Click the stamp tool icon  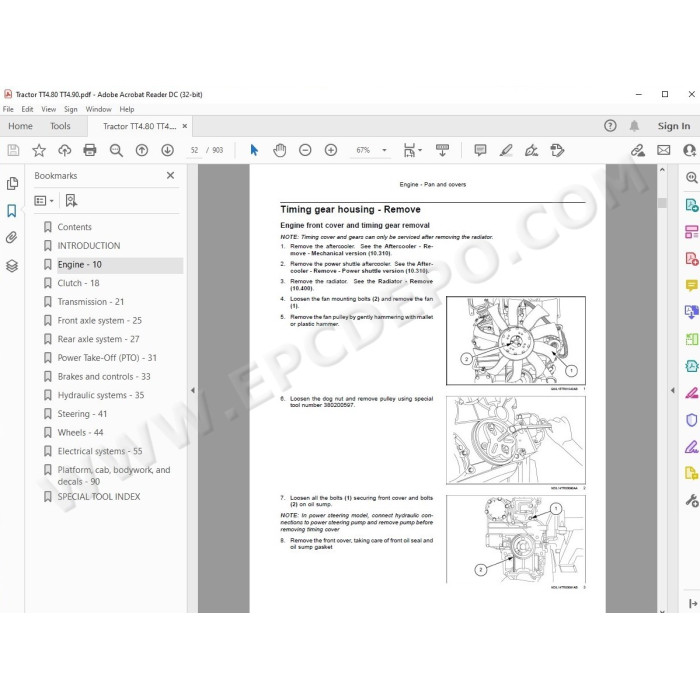pos(557,150)
